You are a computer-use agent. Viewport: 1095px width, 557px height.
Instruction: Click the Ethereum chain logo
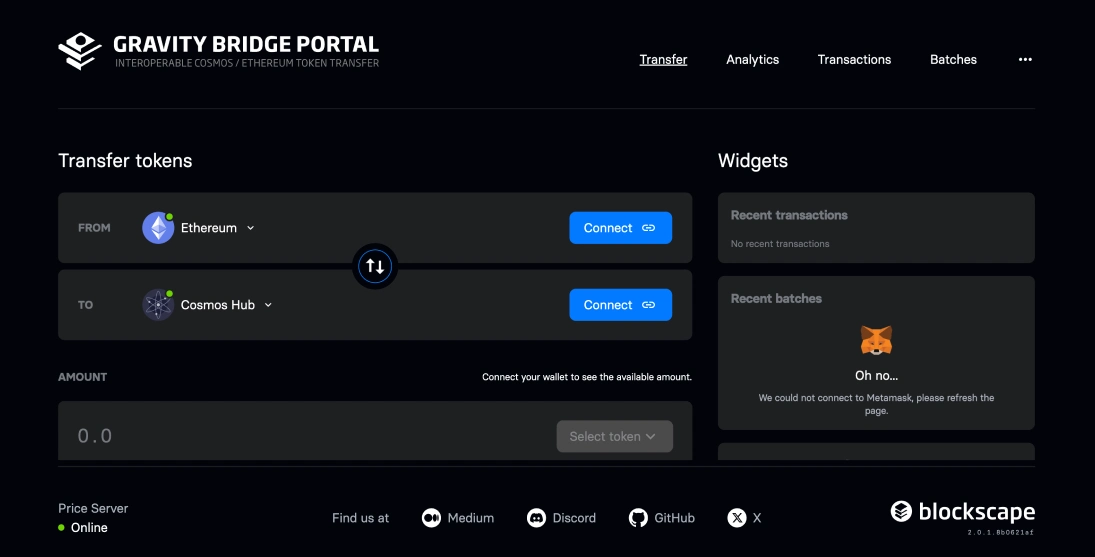pos(158,228)
